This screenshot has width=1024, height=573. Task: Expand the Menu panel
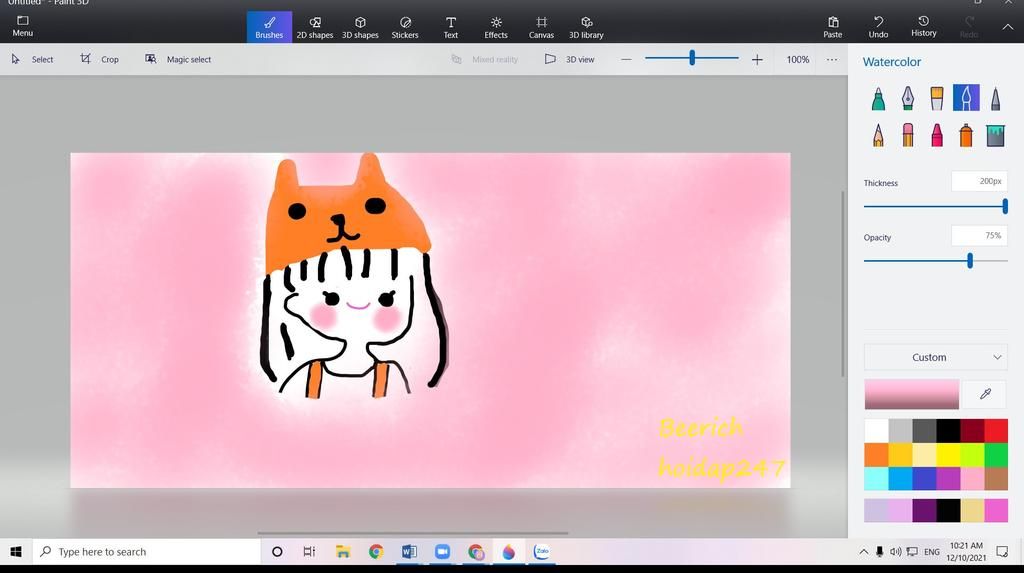click(22, 26)
